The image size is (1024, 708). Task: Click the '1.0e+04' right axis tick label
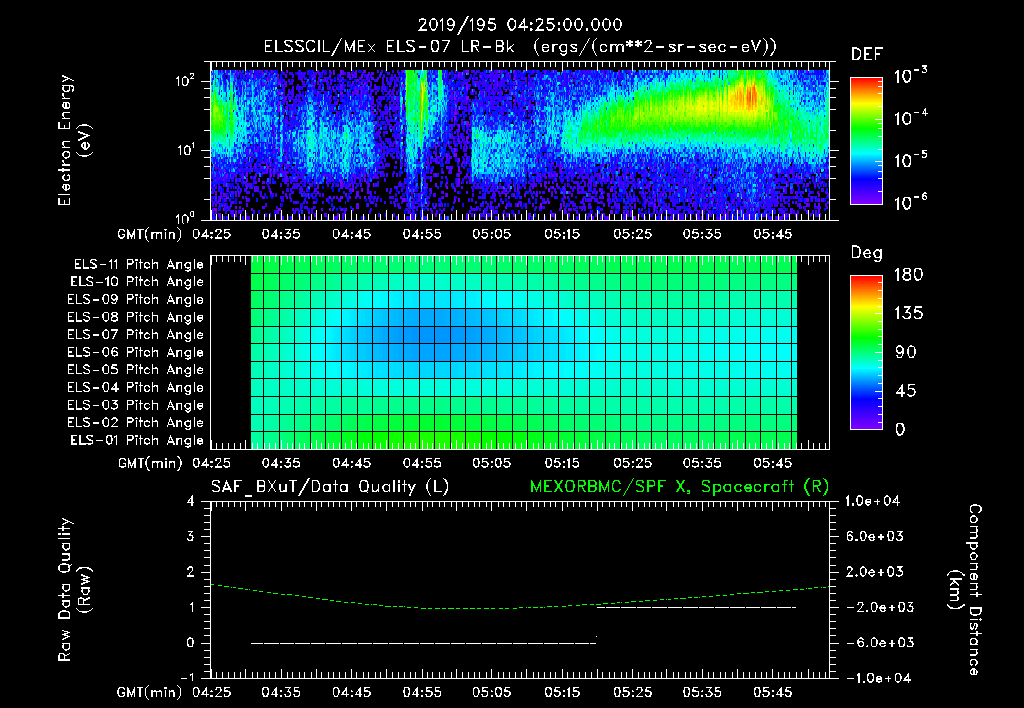(x=872, y=501)
